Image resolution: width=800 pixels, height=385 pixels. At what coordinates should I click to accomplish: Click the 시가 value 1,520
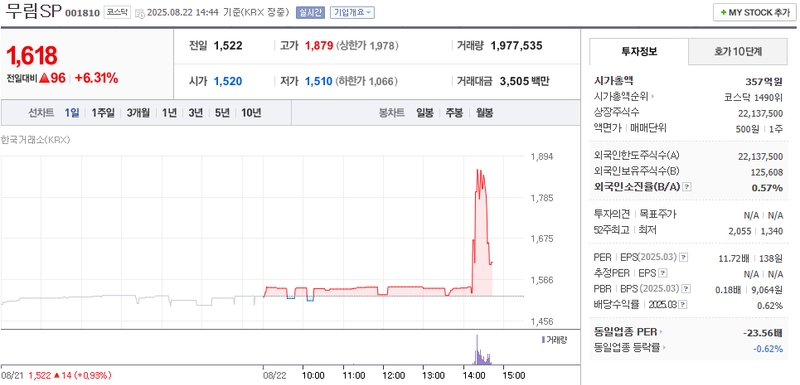coord(228,81)
